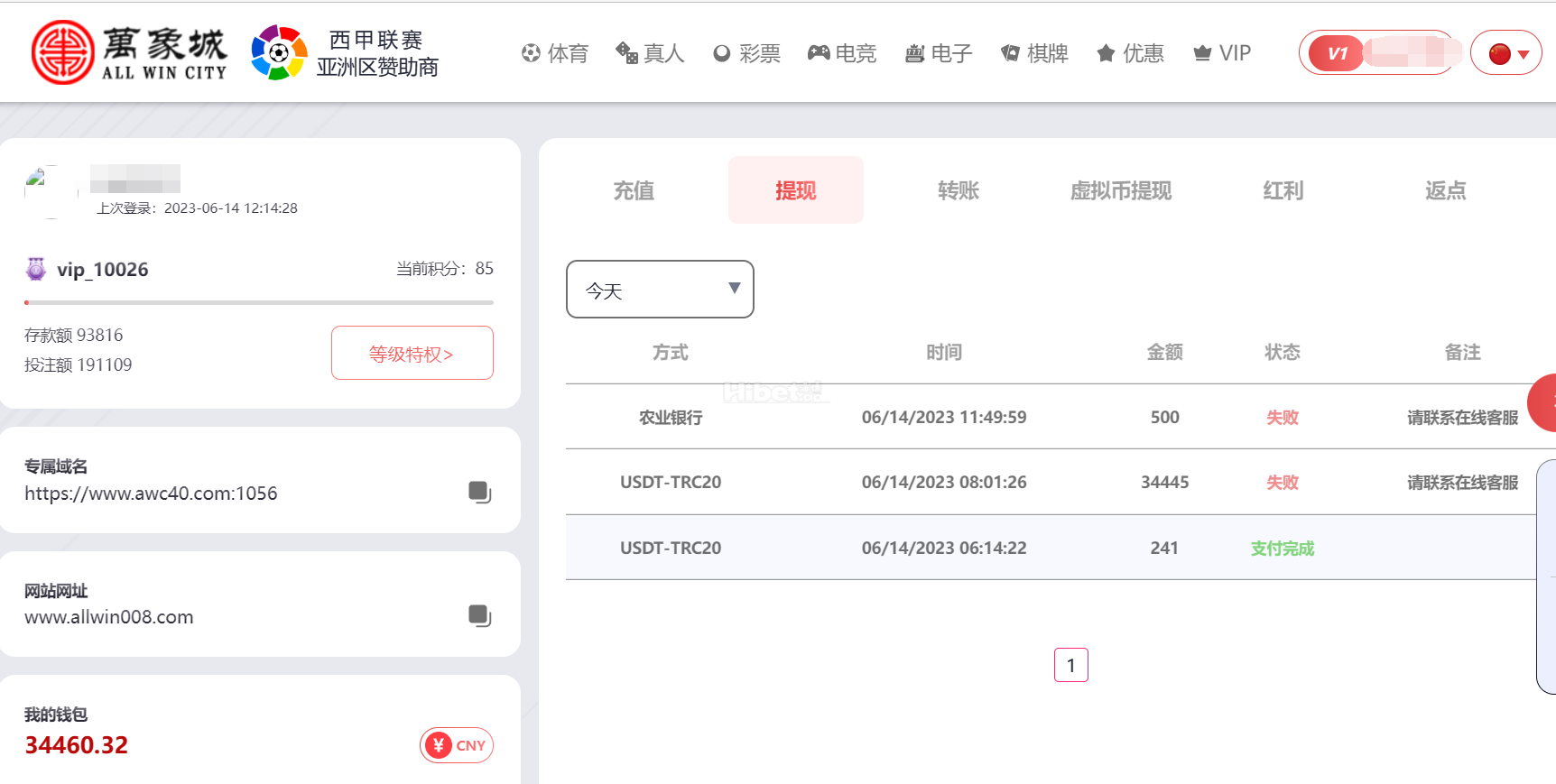Open the 真人 live casino menu
This screenshot has width=1556, height=784.
650,53
